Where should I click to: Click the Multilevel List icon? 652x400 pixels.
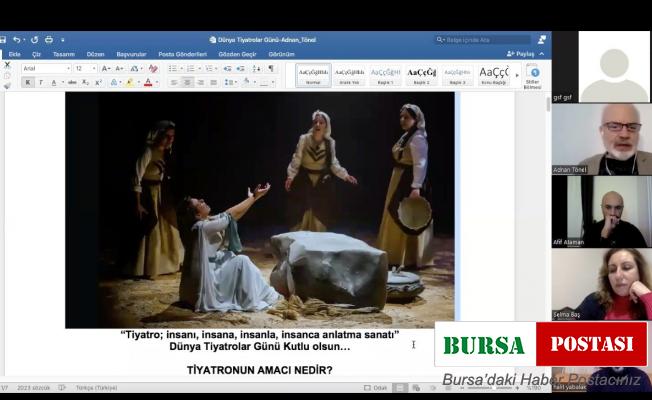click(x=209, y=68)
